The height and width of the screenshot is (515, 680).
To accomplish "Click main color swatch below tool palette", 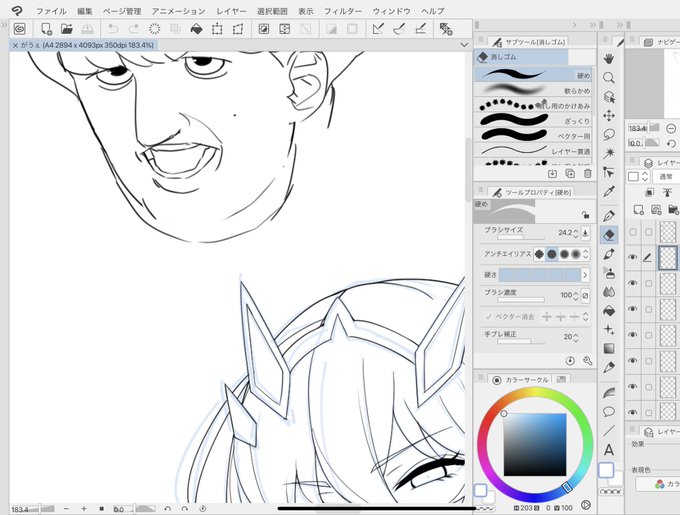I will (x=606, y=470).
